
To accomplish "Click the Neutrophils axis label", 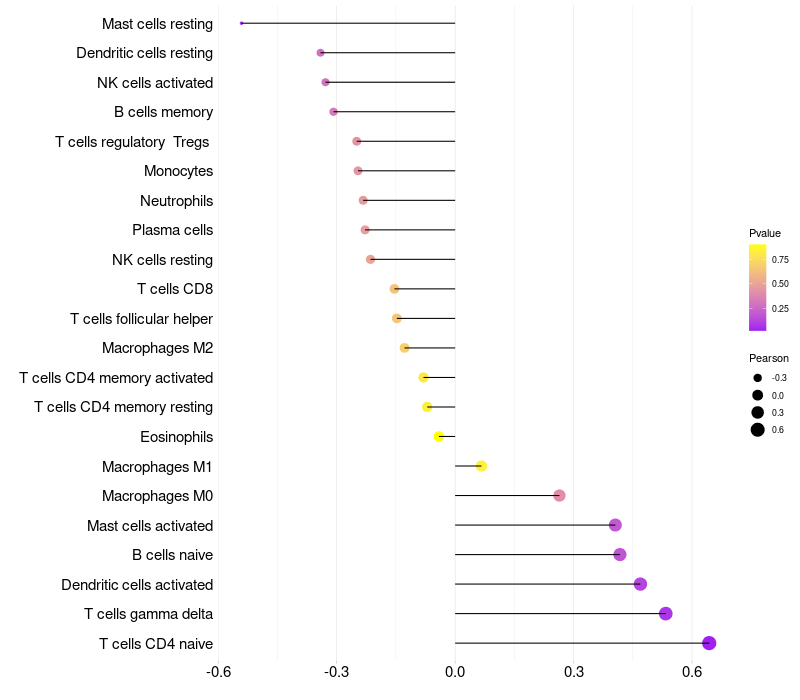I will (x=177, y=201).
